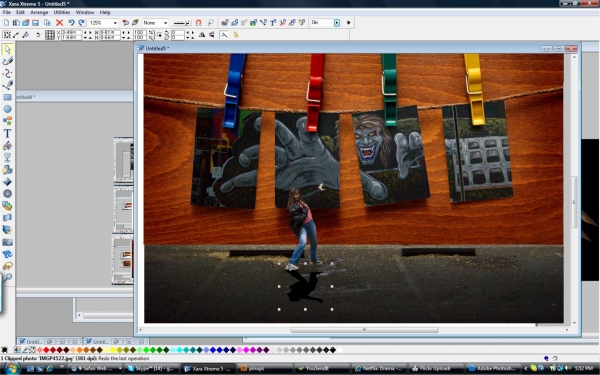Screen dimensions: 600x375
Task: Open the Utilities menu
Action: [62, 12]
